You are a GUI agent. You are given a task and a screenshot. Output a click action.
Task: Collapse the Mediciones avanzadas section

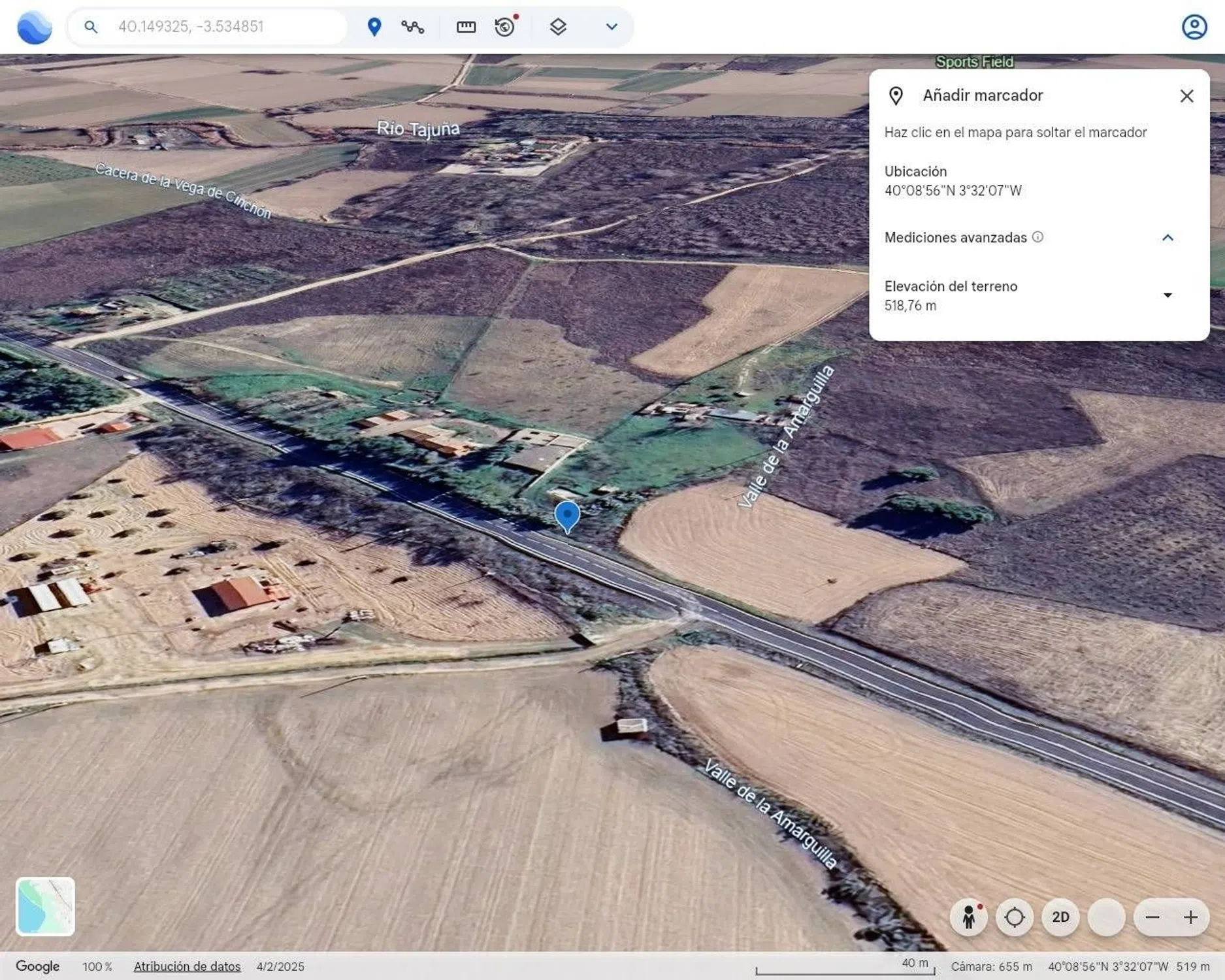tap(1167, 238)
